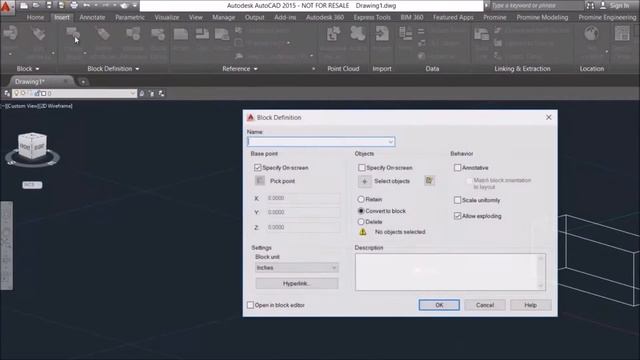The image size is (640, 360).
Task: Click the Description box scrollbar
Action: [x=541, y=272]
